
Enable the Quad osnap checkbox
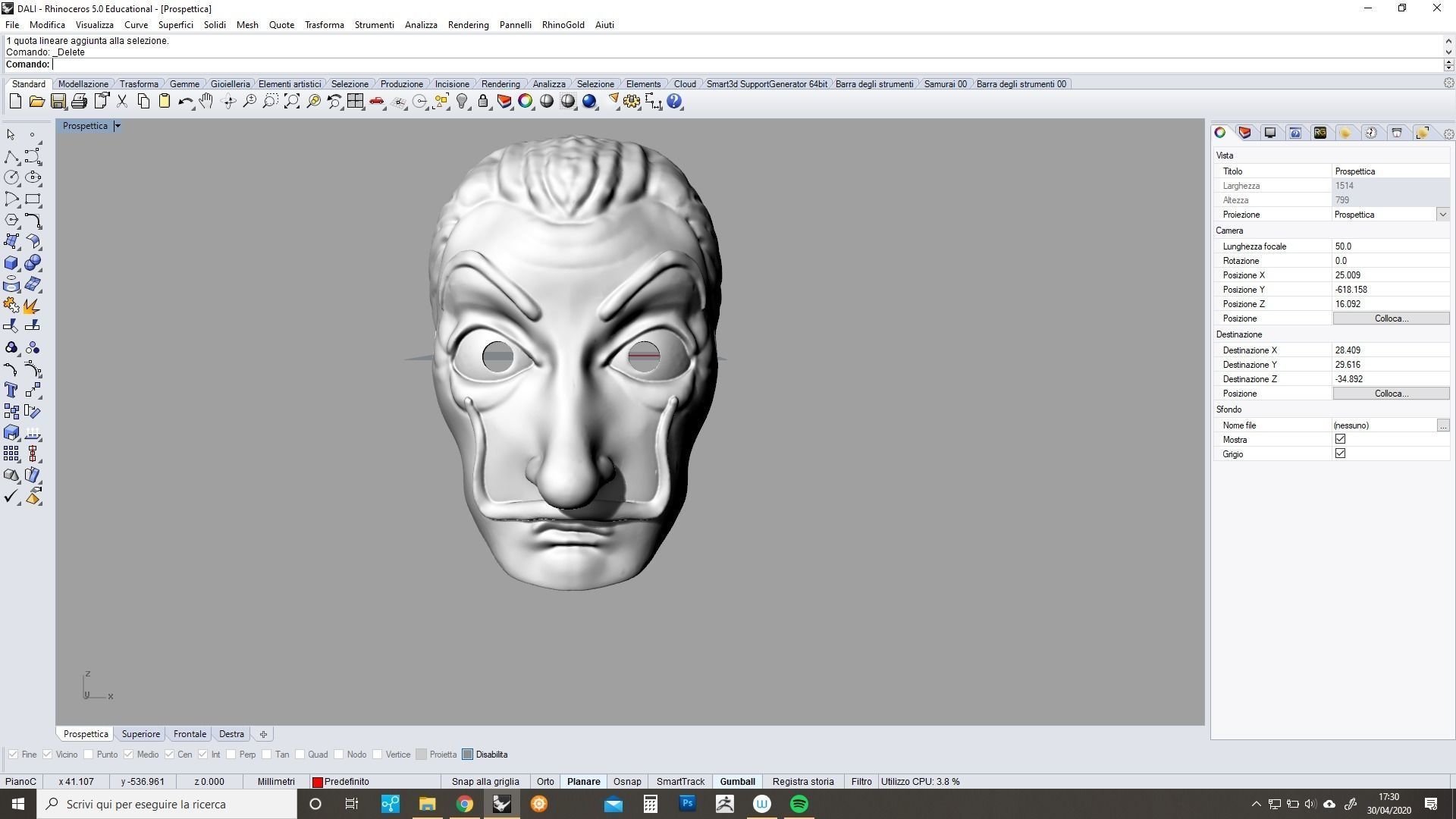click(x=300, y=755)
